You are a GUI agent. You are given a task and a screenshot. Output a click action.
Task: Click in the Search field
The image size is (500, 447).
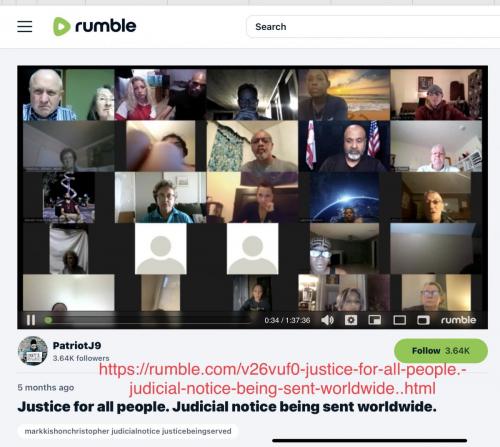coord(373,27)
